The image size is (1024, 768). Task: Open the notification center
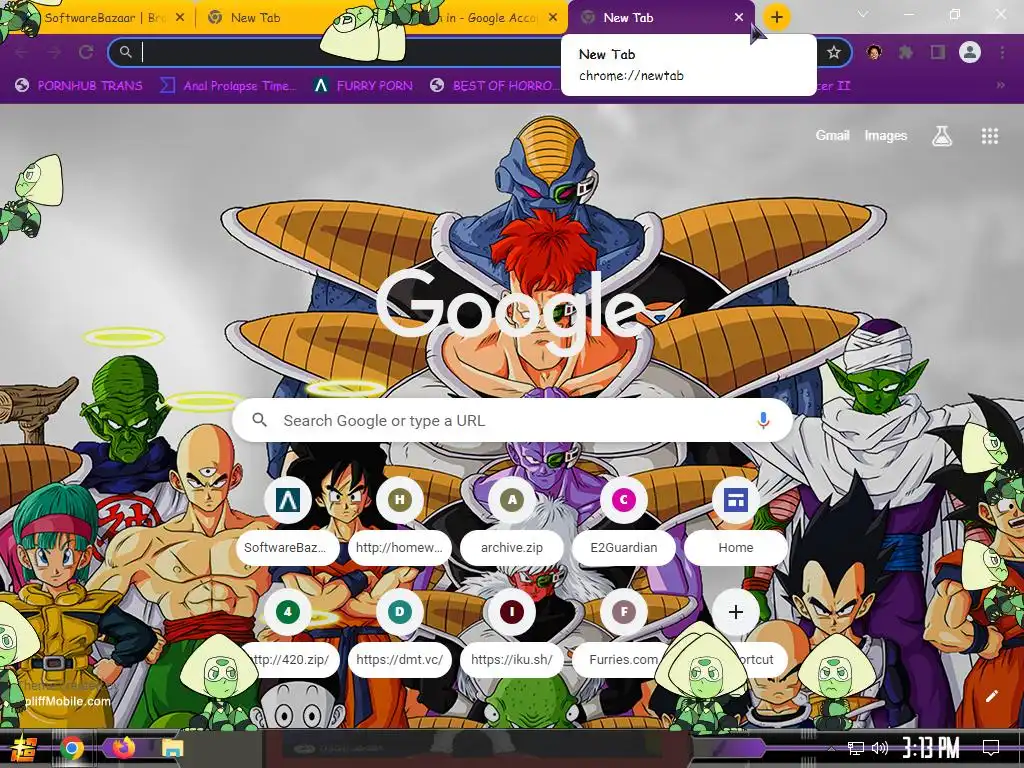[991, 748]
